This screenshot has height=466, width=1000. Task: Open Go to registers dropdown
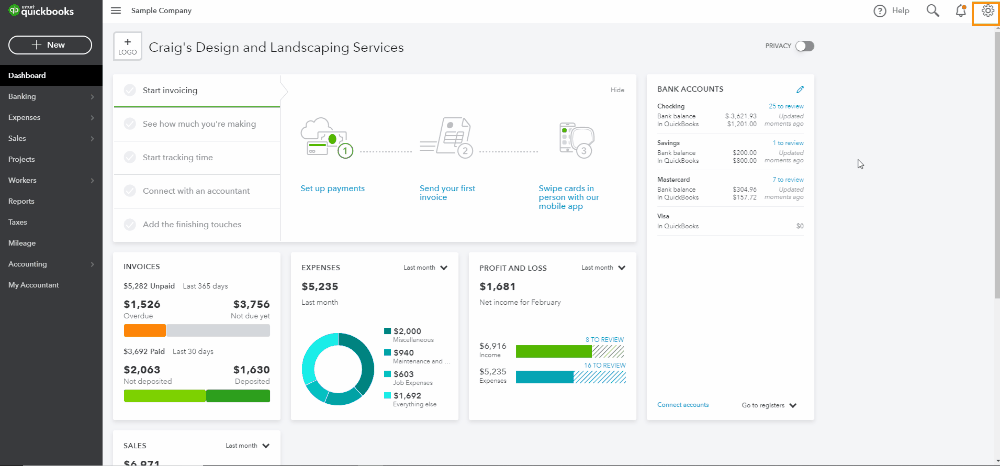[x=769, y=405]
